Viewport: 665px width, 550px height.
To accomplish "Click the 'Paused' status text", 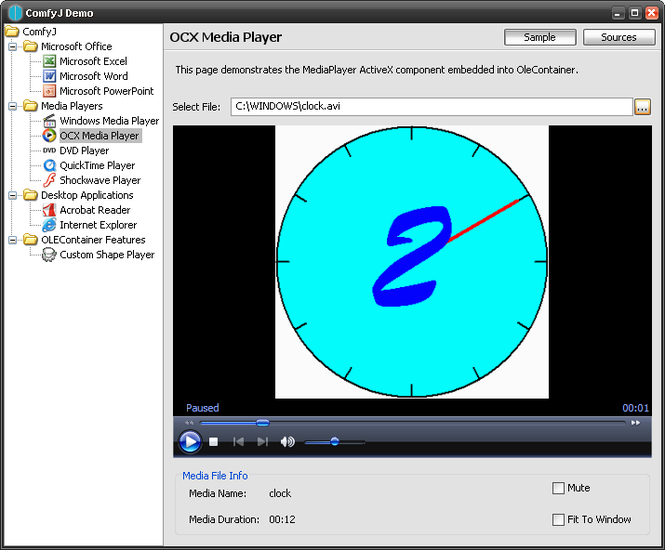I will point(203,408).
